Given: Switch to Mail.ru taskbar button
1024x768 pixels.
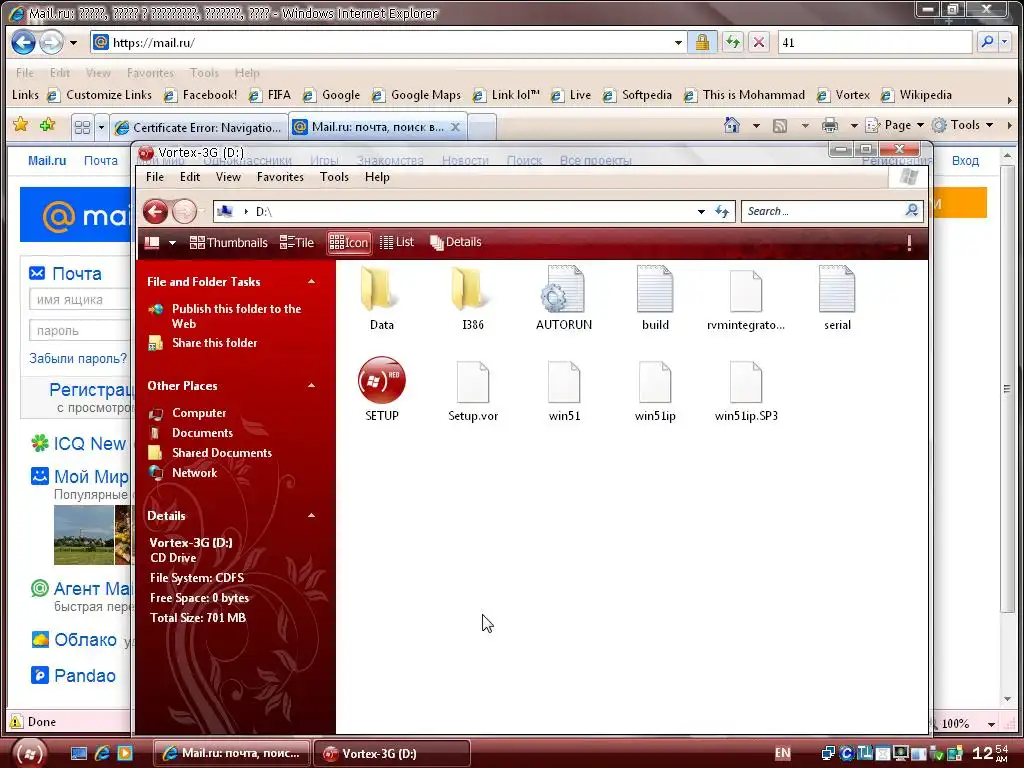Looking at the screenshot, I should [x=231, y=753].
